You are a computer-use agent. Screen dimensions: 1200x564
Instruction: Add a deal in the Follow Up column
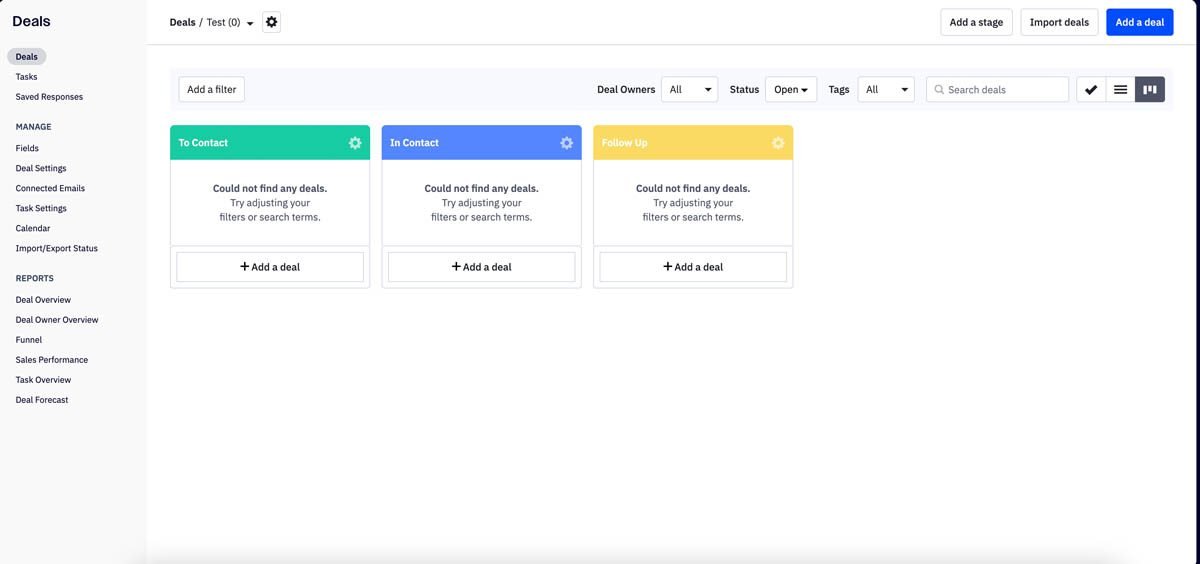[693, 267]
